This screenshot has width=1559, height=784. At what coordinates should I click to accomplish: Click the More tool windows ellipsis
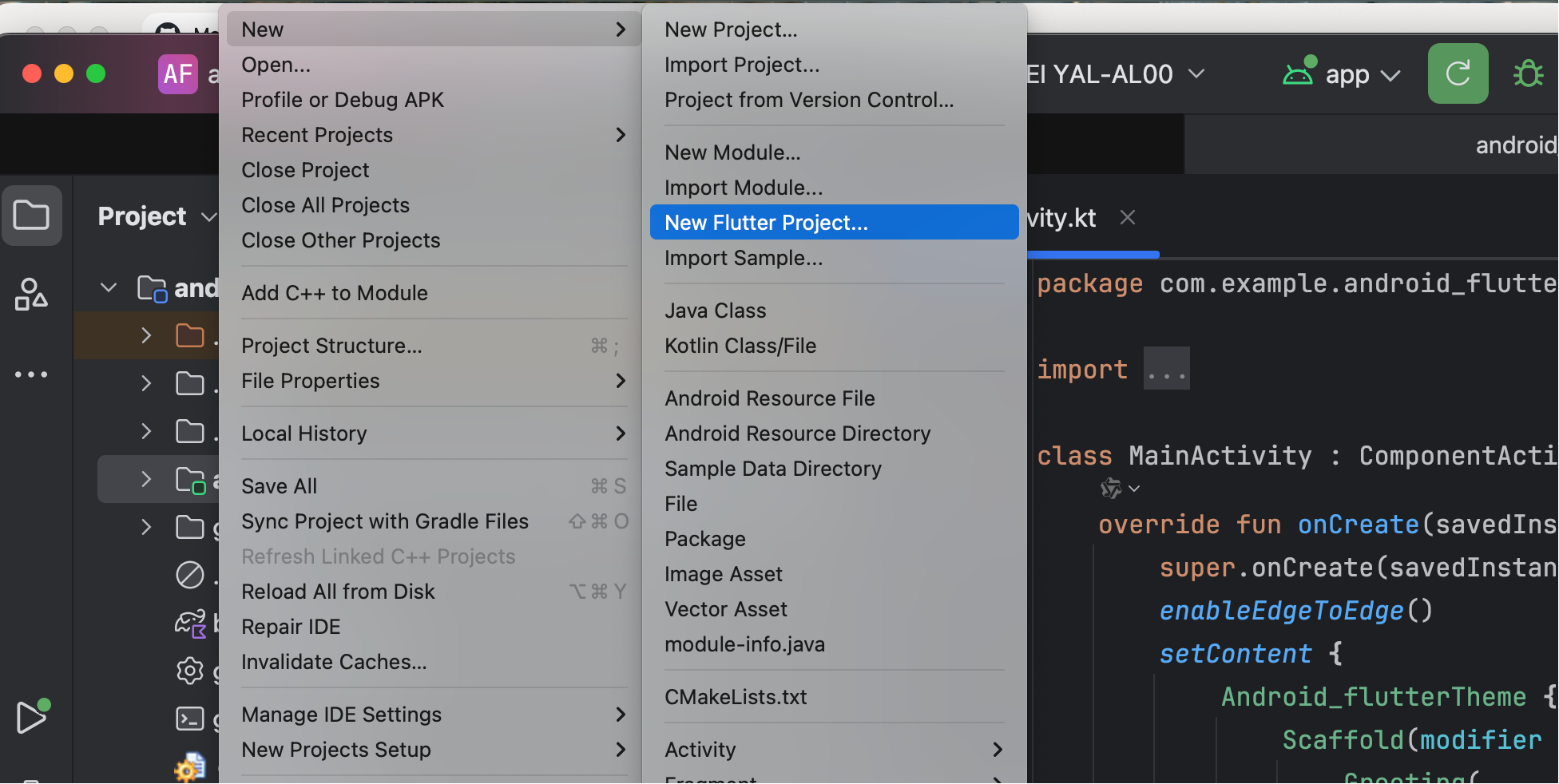click(31, 374)
